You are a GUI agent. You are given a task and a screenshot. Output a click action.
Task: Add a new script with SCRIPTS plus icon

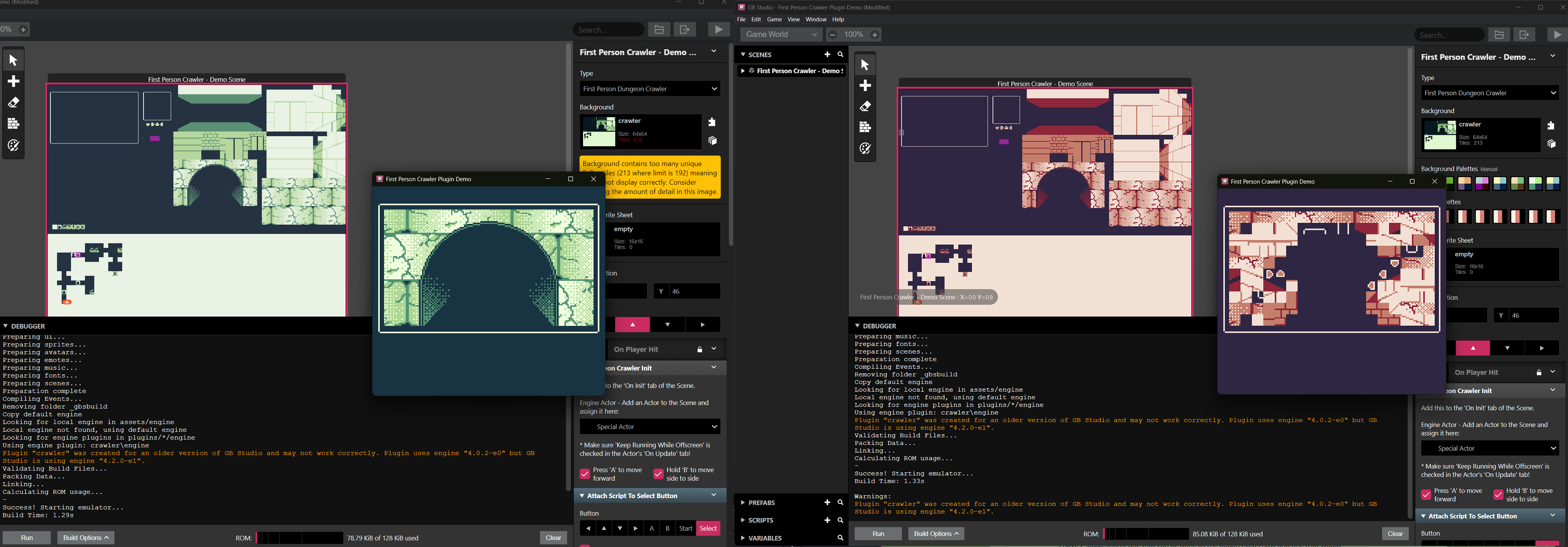[827, 520]
